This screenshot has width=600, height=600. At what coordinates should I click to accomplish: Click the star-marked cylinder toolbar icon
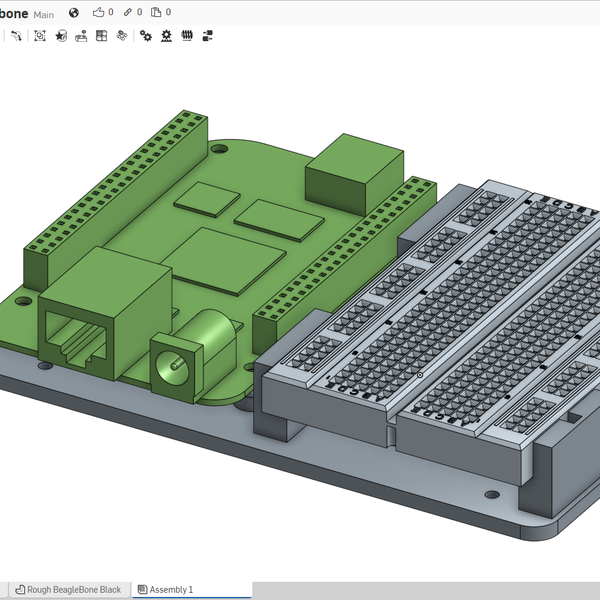click(x=61, y=36)
